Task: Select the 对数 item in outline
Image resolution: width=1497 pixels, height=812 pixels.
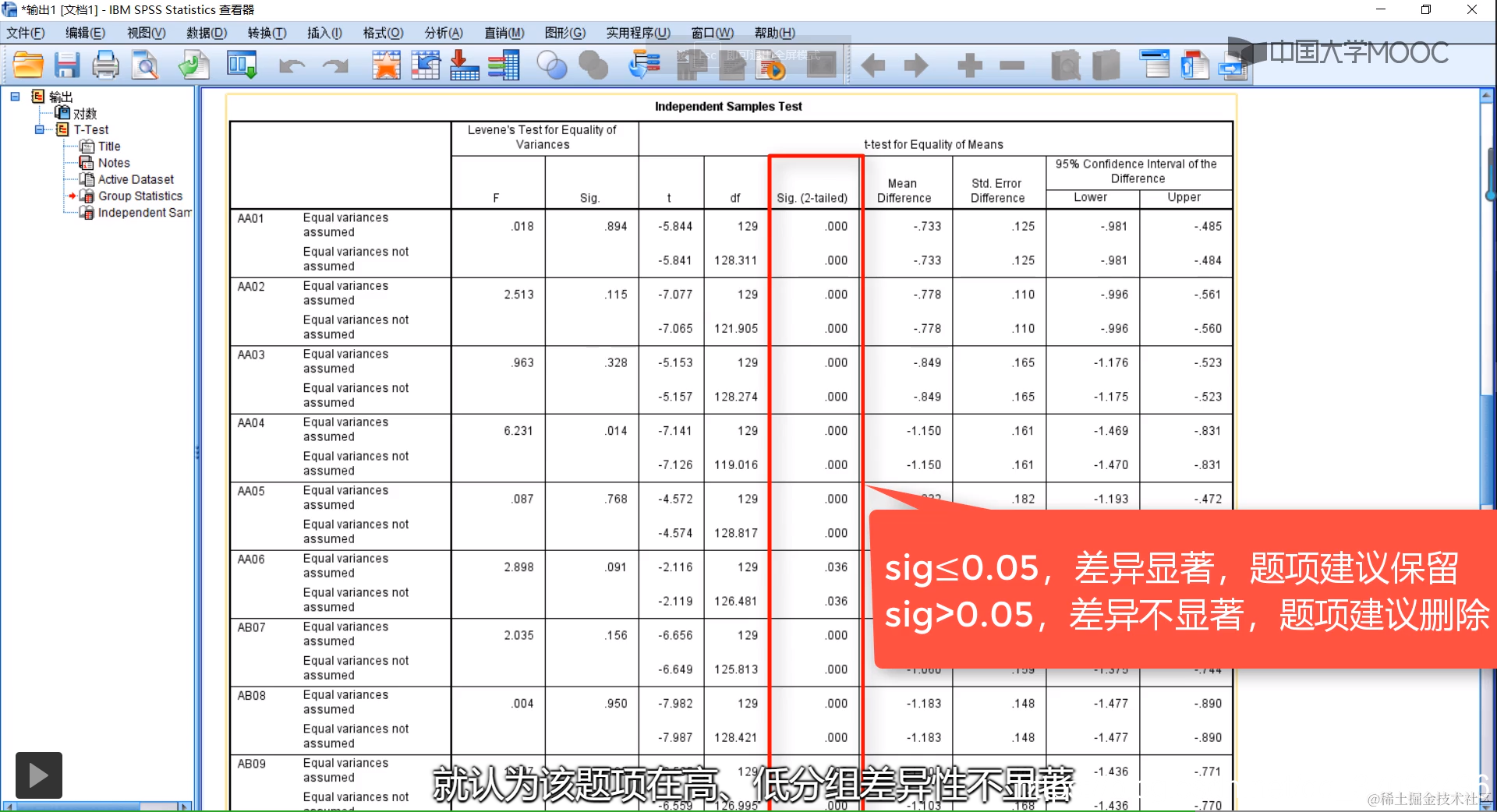Action: [85, 114]
